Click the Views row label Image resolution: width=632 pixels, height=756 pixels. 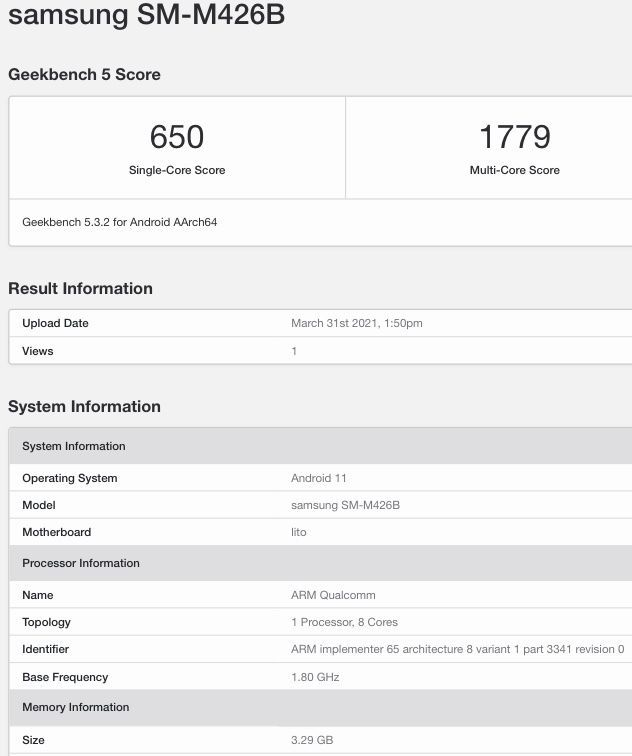coord(38,351)
